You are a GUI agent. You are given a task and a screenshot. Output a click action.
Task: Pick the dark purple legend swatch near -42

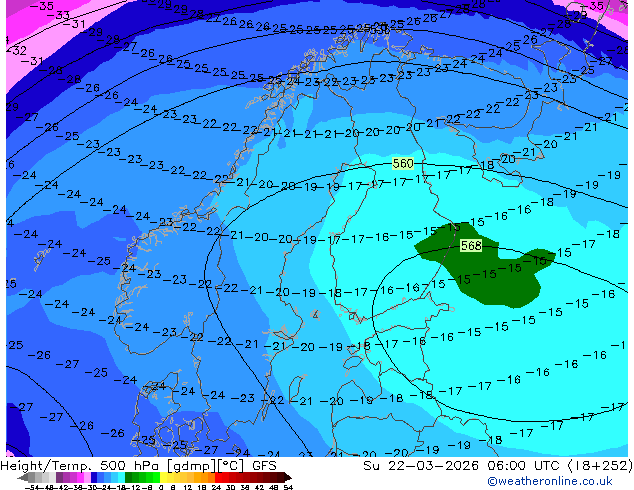pyautogui.click(x=59, y=477)
